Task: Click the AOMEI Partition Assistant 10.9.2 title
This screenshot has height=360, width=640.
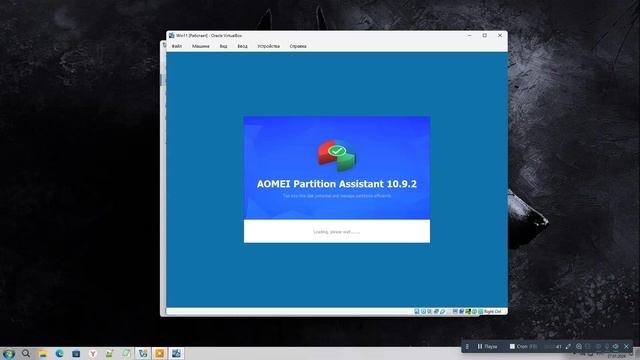Action: point(337,184)
